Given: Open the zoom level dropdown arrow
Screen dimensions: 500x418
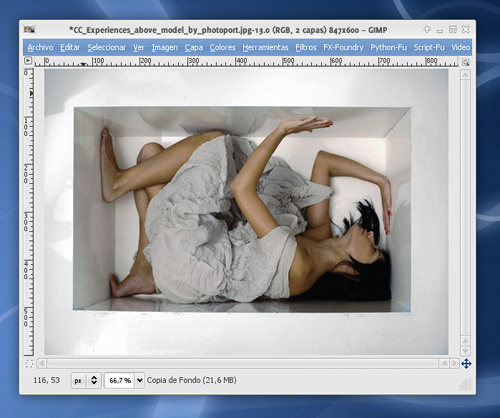Looking at the screenshot, I should click(x=140, y=380).
